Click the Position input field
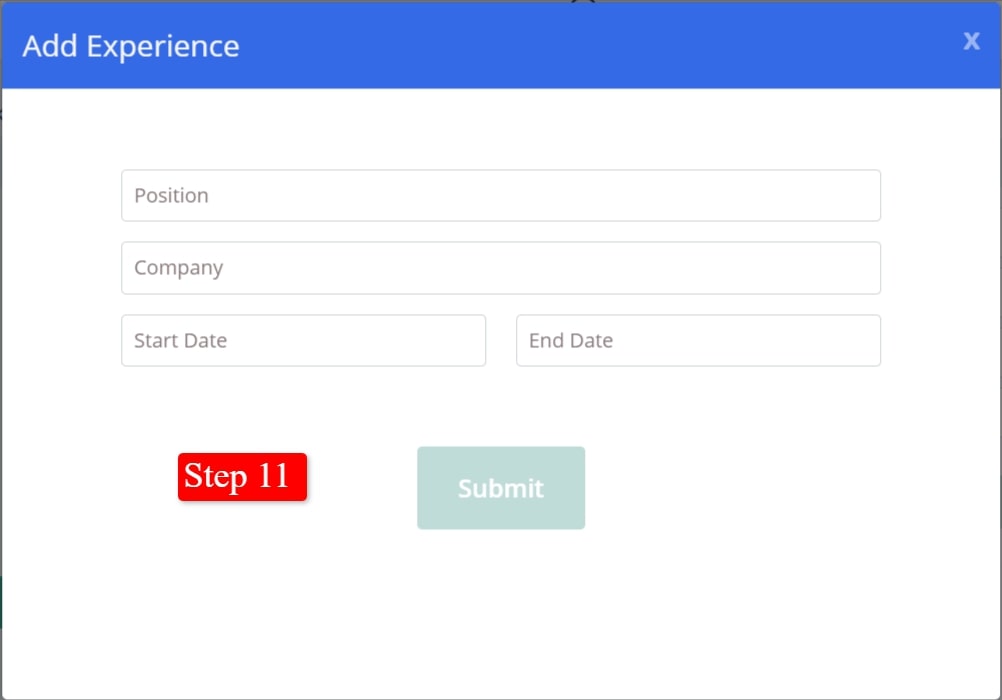This screenshot has width=1002, height=700. tap(500, 195)
